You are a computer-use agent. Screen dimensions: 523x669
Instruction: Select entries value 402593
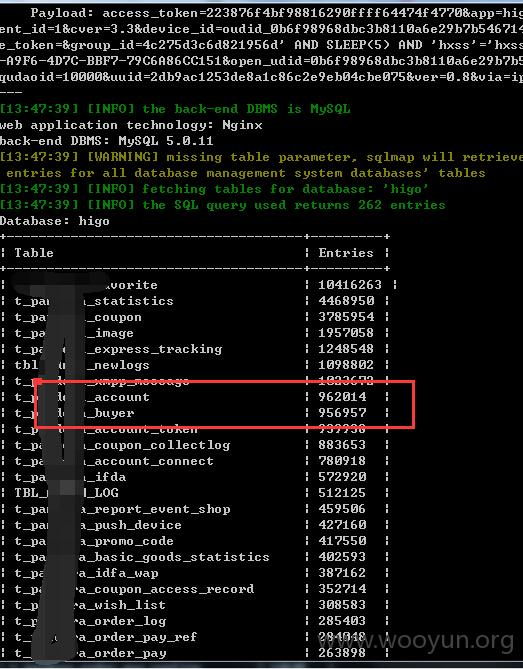342,557
